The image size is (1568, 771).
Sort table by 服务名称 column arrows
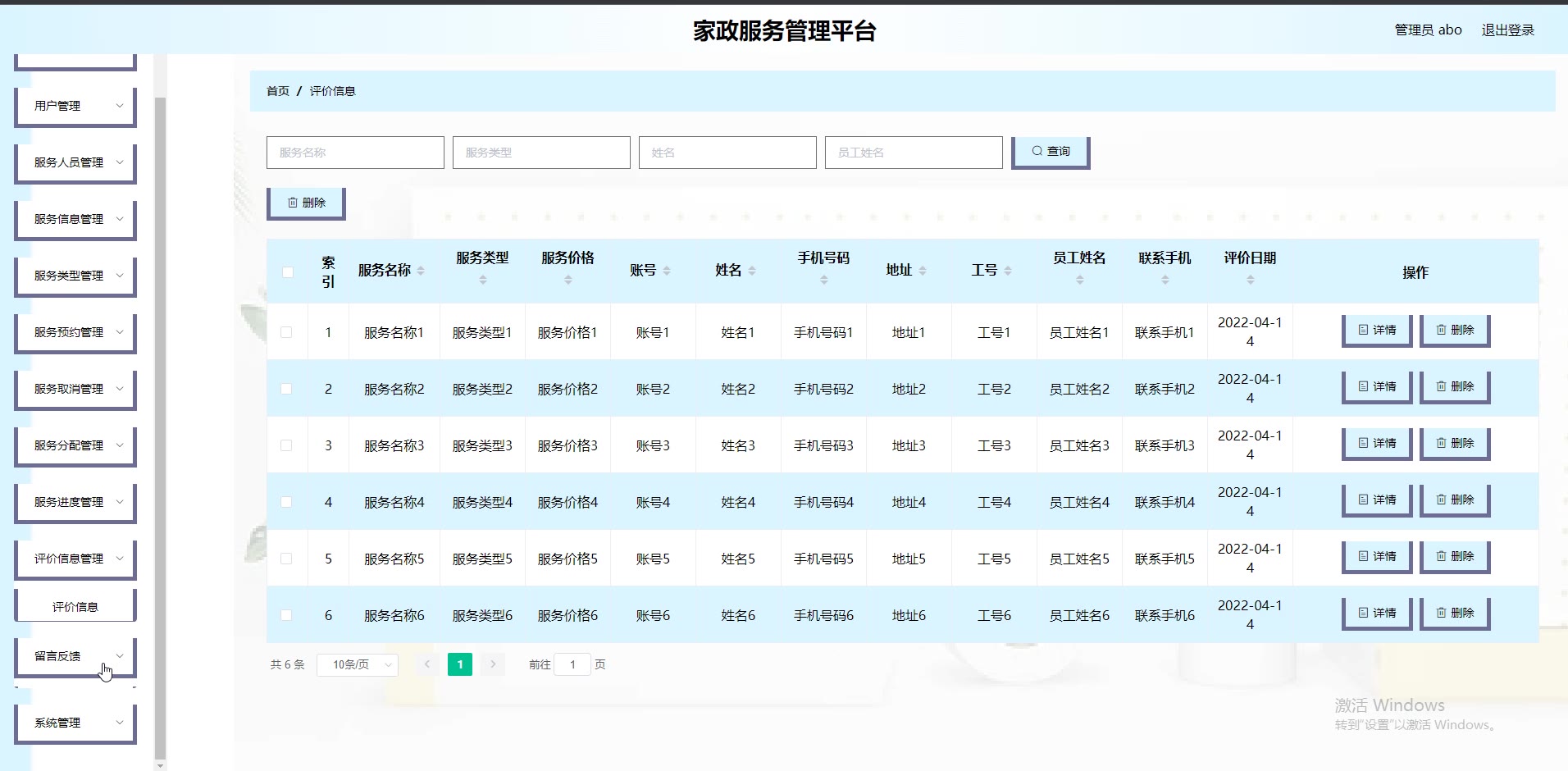(x=421, y=271)
